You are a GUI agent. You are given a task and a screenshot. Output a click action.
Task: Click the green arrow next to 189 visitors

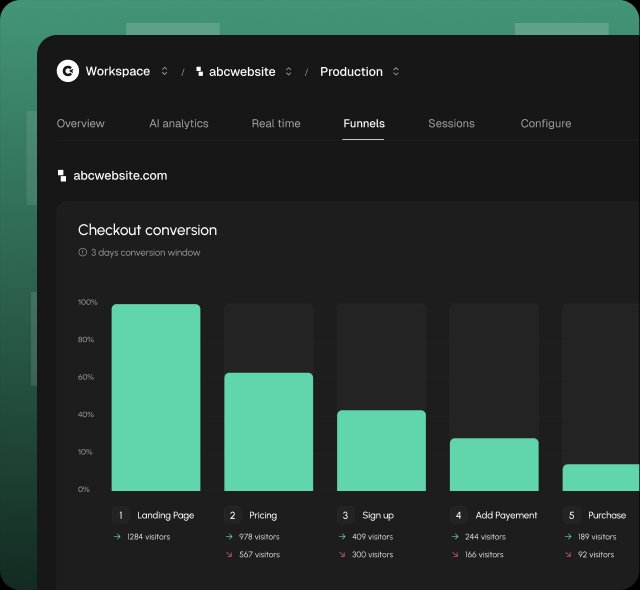tap(568, 537)
